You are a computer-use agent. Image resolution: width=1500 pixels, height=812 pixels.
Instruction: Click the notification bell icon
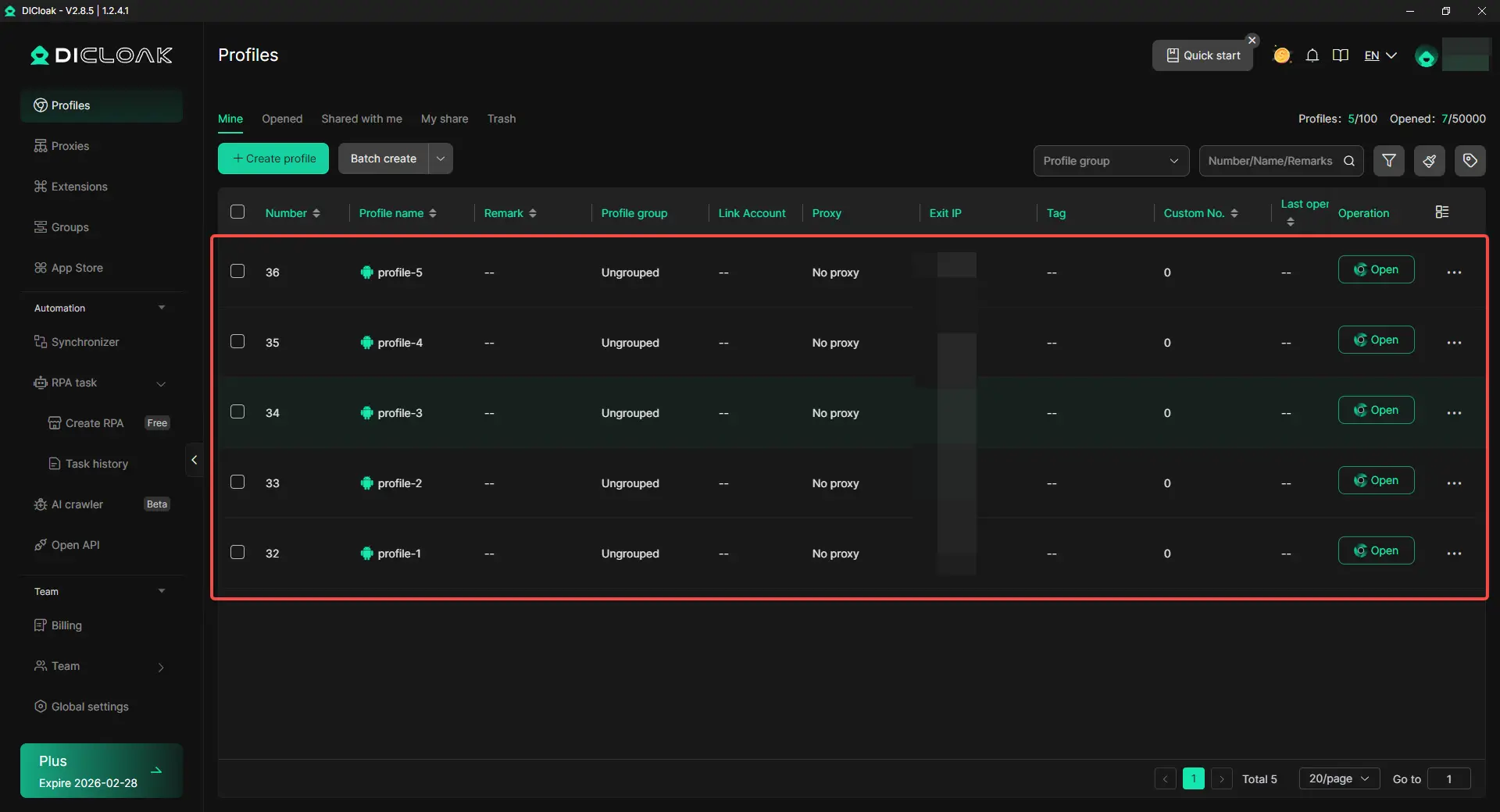[x=1312, y=55]
